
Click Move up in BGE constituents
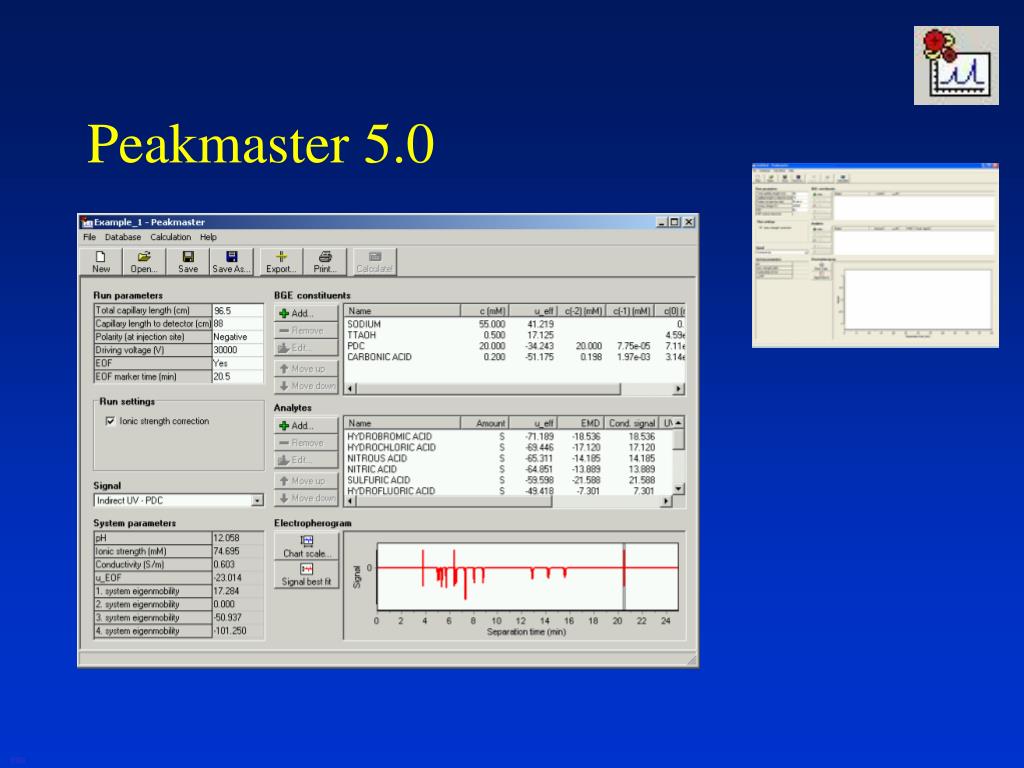click(306, 368)
